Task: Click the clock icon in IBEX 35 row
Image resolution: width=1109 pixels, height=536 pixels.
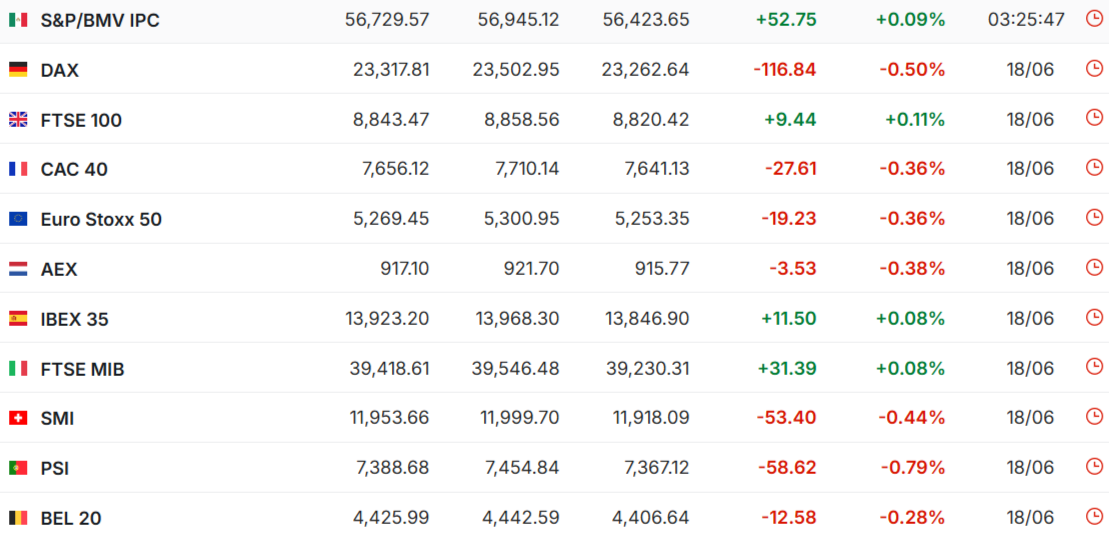Action: pyautogui.click(x=1093, y=317)
